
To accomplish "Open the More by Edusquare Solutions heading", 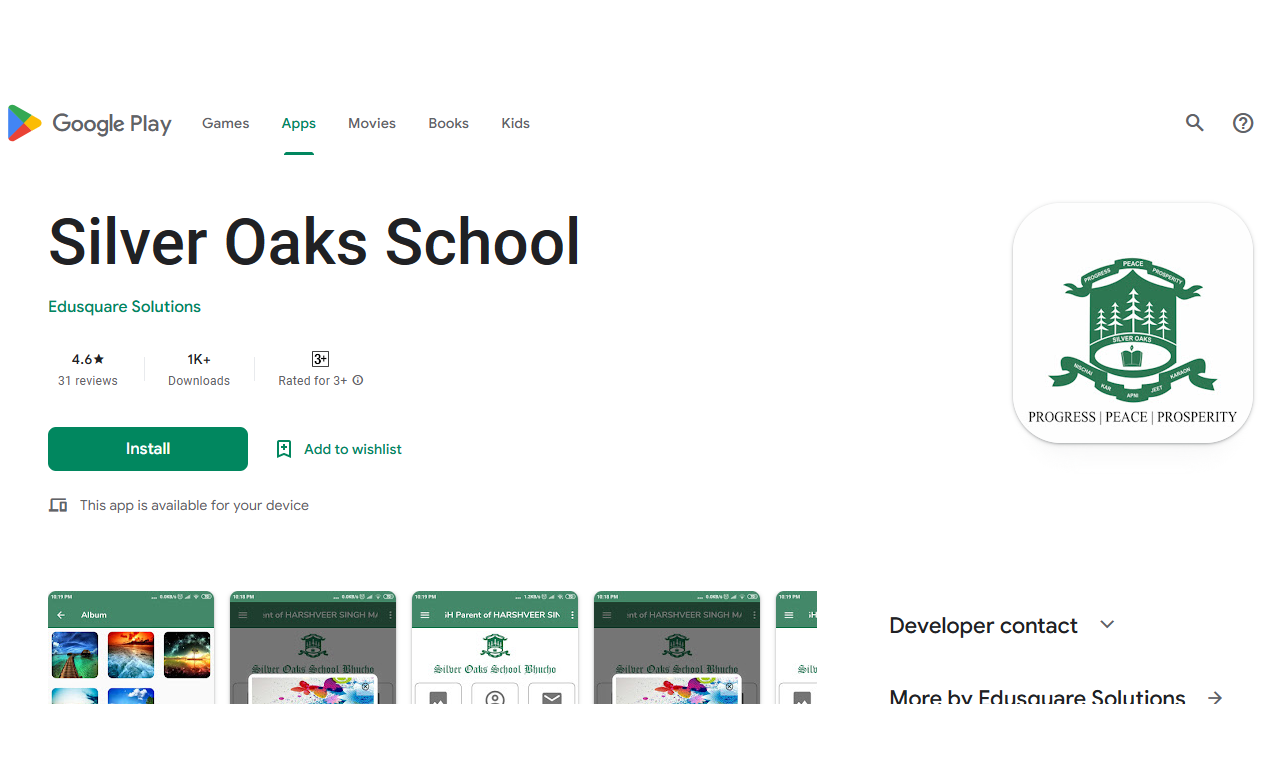I will coord(1037,698).
